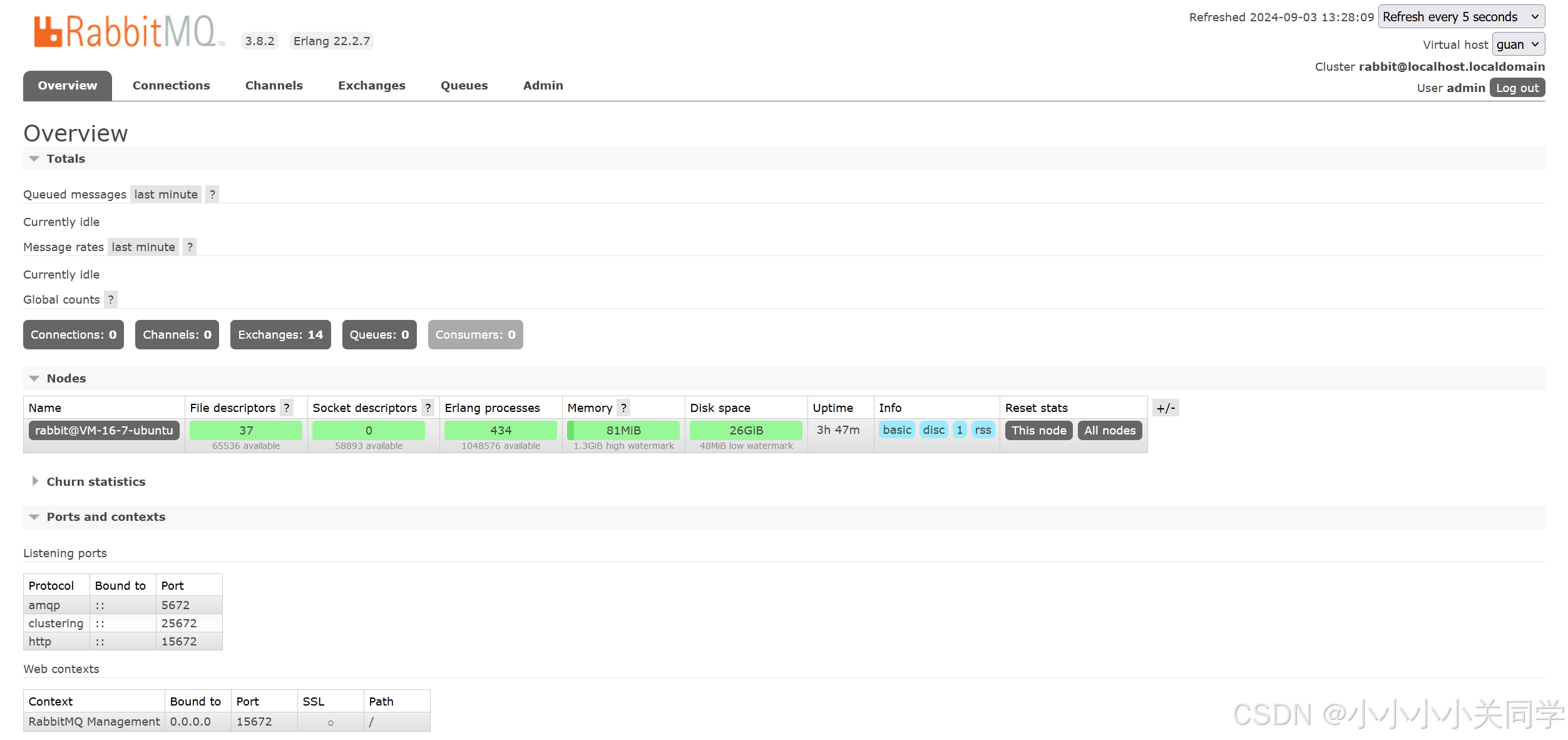
Task: Open Connections: 0 global count
Action: pyautogui.click(x=74, y=335)
